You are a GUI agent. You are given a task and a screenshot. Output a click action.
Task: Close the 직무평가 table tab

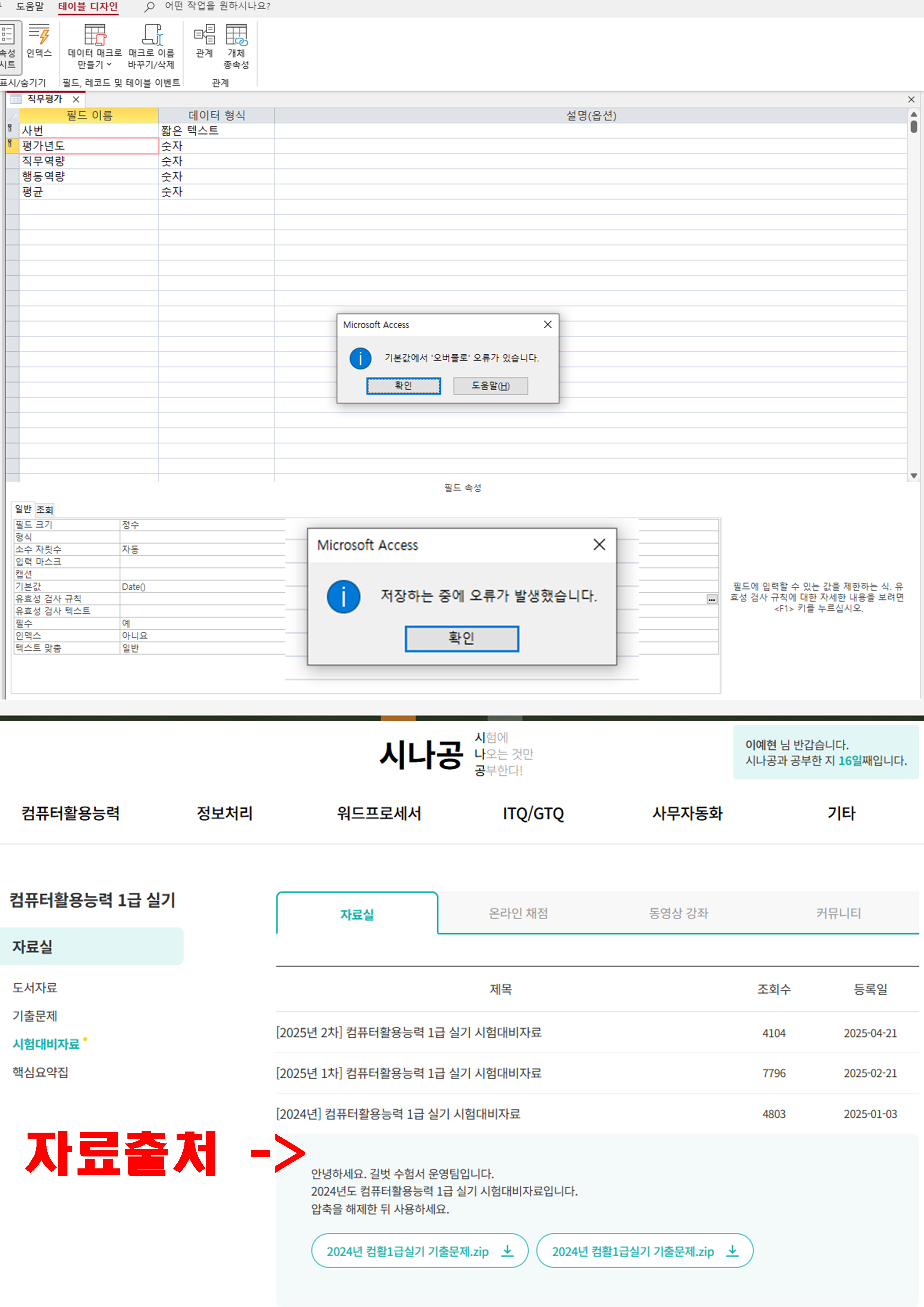[x=76, y=99]
